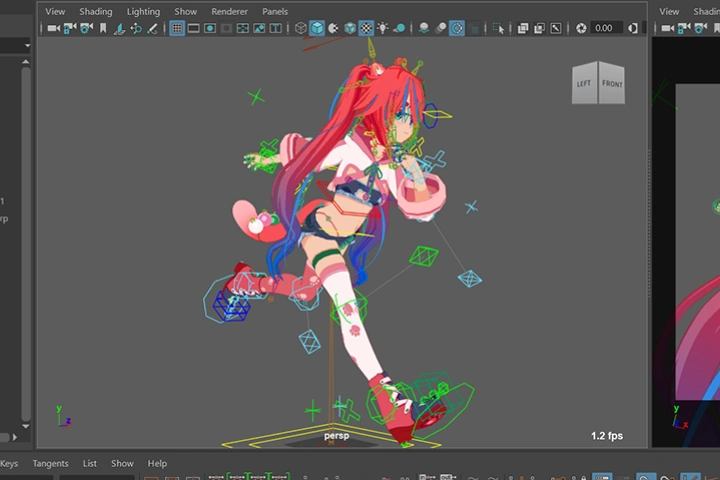This screenshot has width=720, height=480.
Task: Click the camera Bookmarks icon
Action: click(x=103, y=28)
